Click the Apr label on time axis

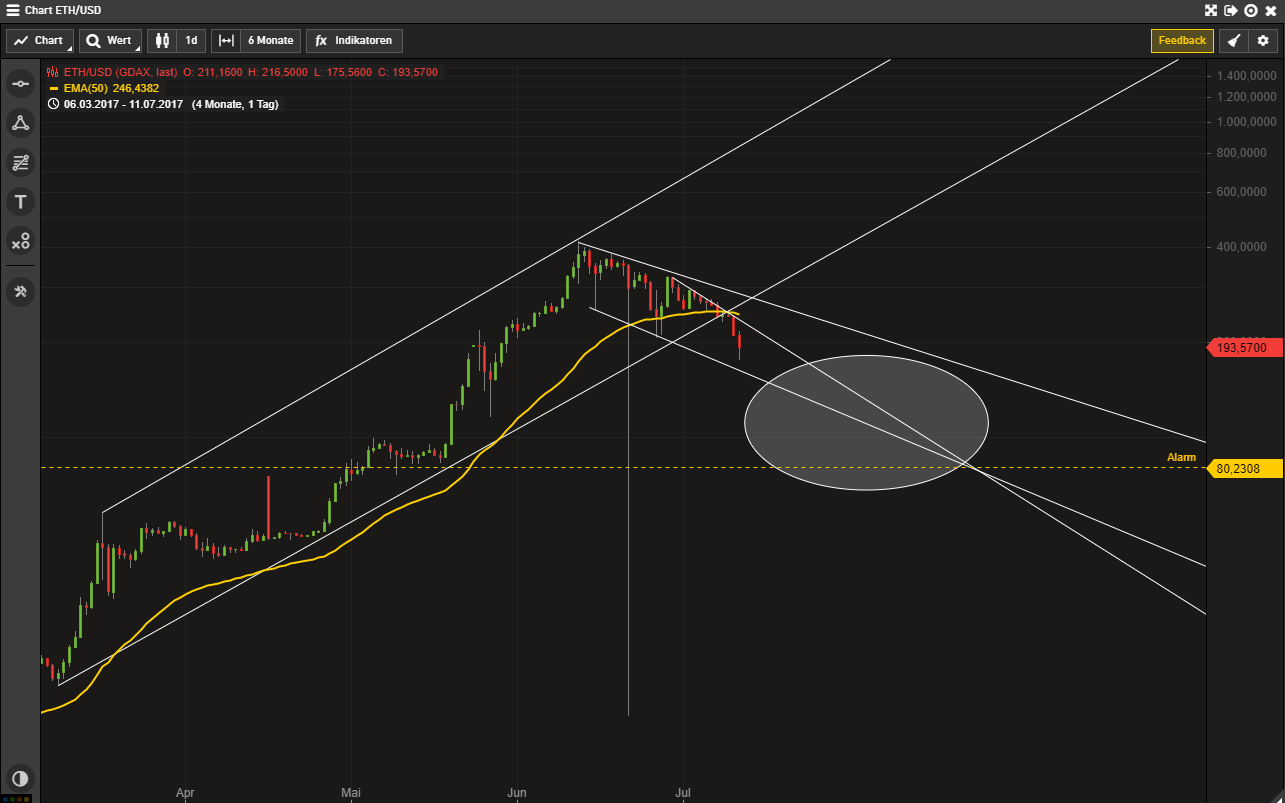185,792
